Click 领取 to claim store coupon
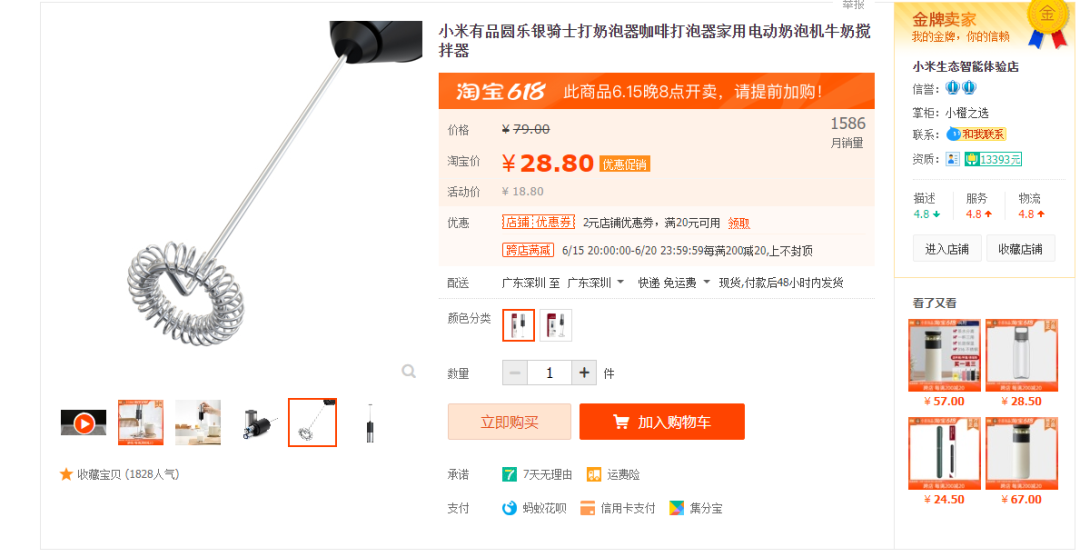 (738, 223)
